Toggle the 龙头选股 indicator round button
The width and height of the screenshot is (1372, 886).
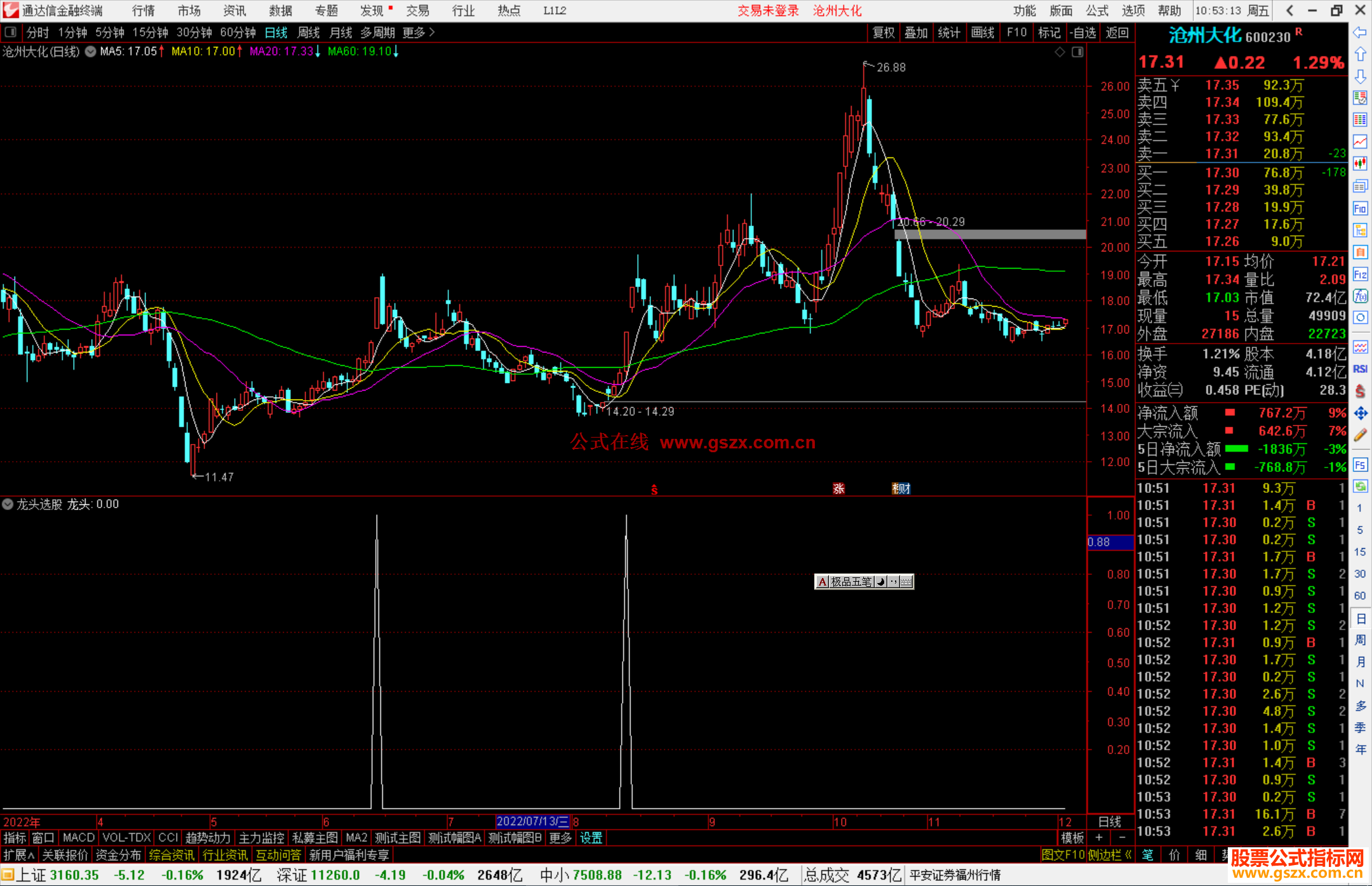(8, 504)
